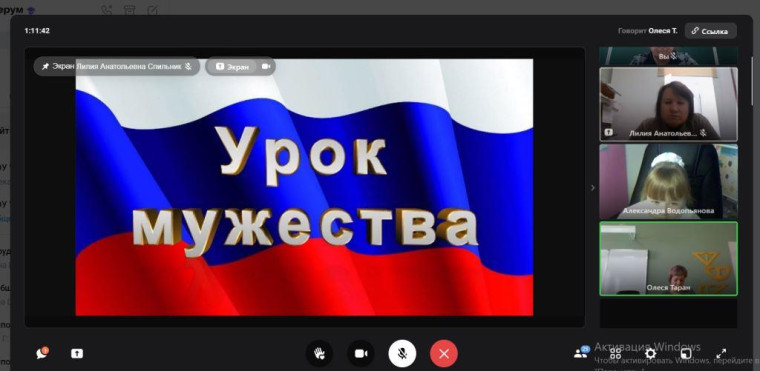Switch to the presenter's camera view
This screenshot has width=760, height=371.
click(x=266, y=66)
